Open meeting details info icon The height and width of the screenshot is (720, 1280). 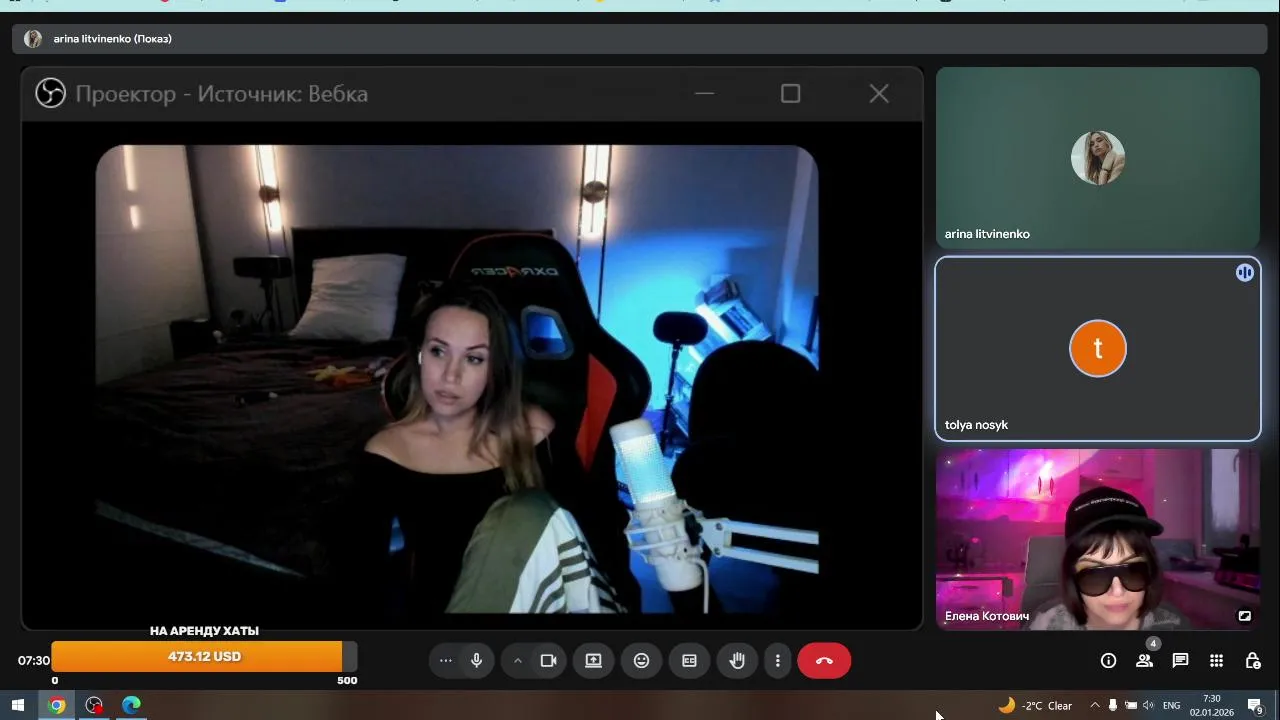[x=1108, y=661]
